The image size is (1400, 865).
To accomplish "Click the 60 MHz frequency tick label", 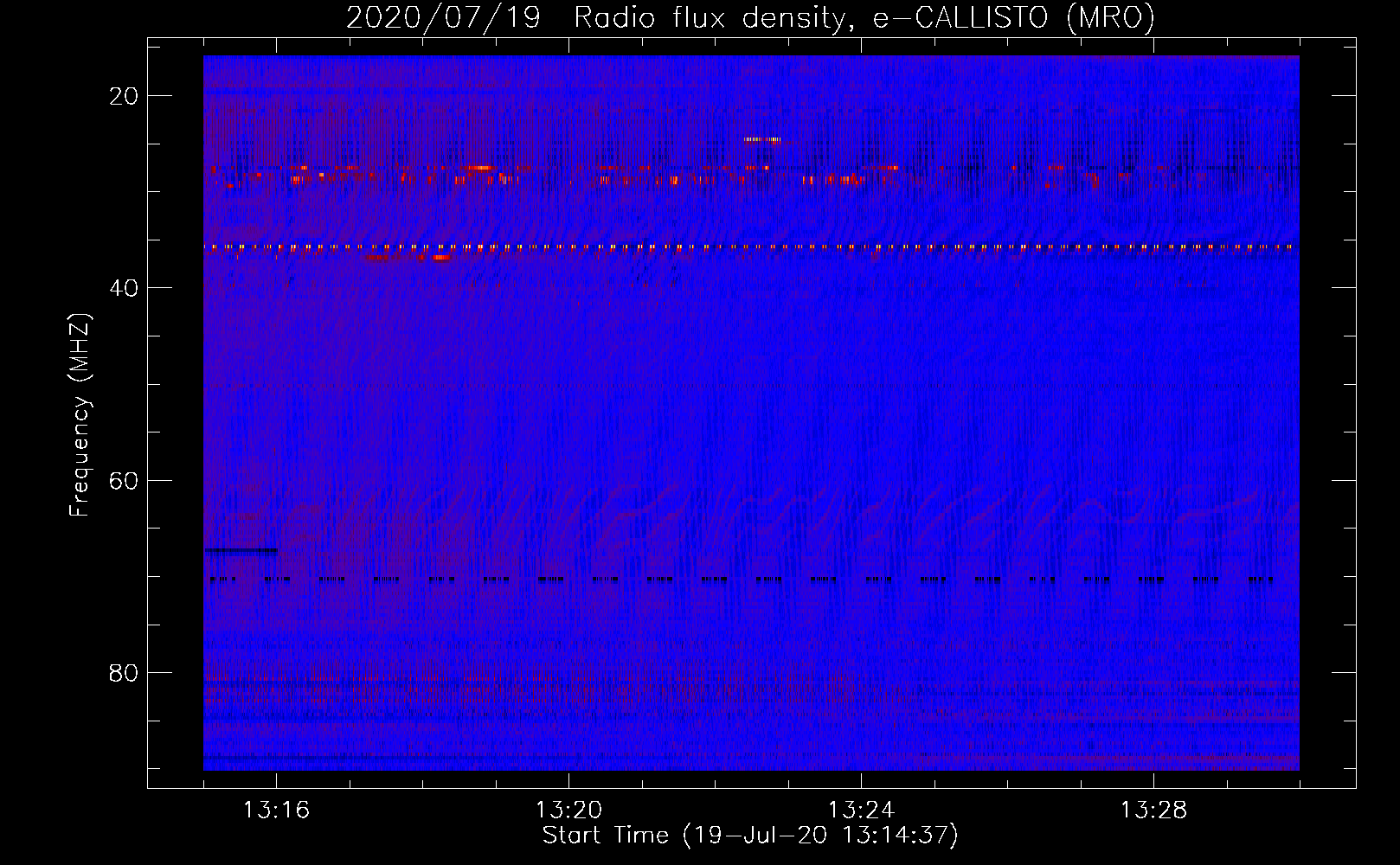I will tap(124, 480).
